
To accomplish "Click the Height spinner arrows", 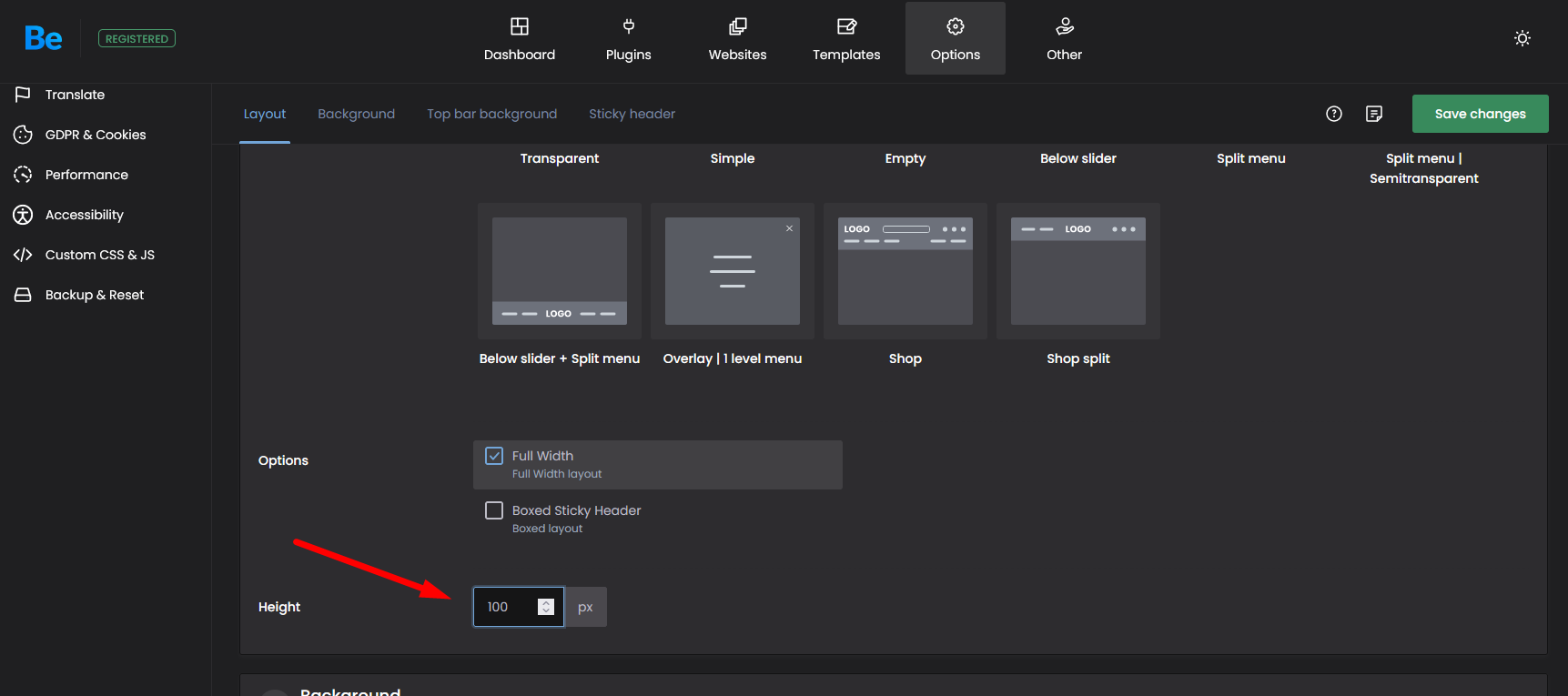I will 546,607.
